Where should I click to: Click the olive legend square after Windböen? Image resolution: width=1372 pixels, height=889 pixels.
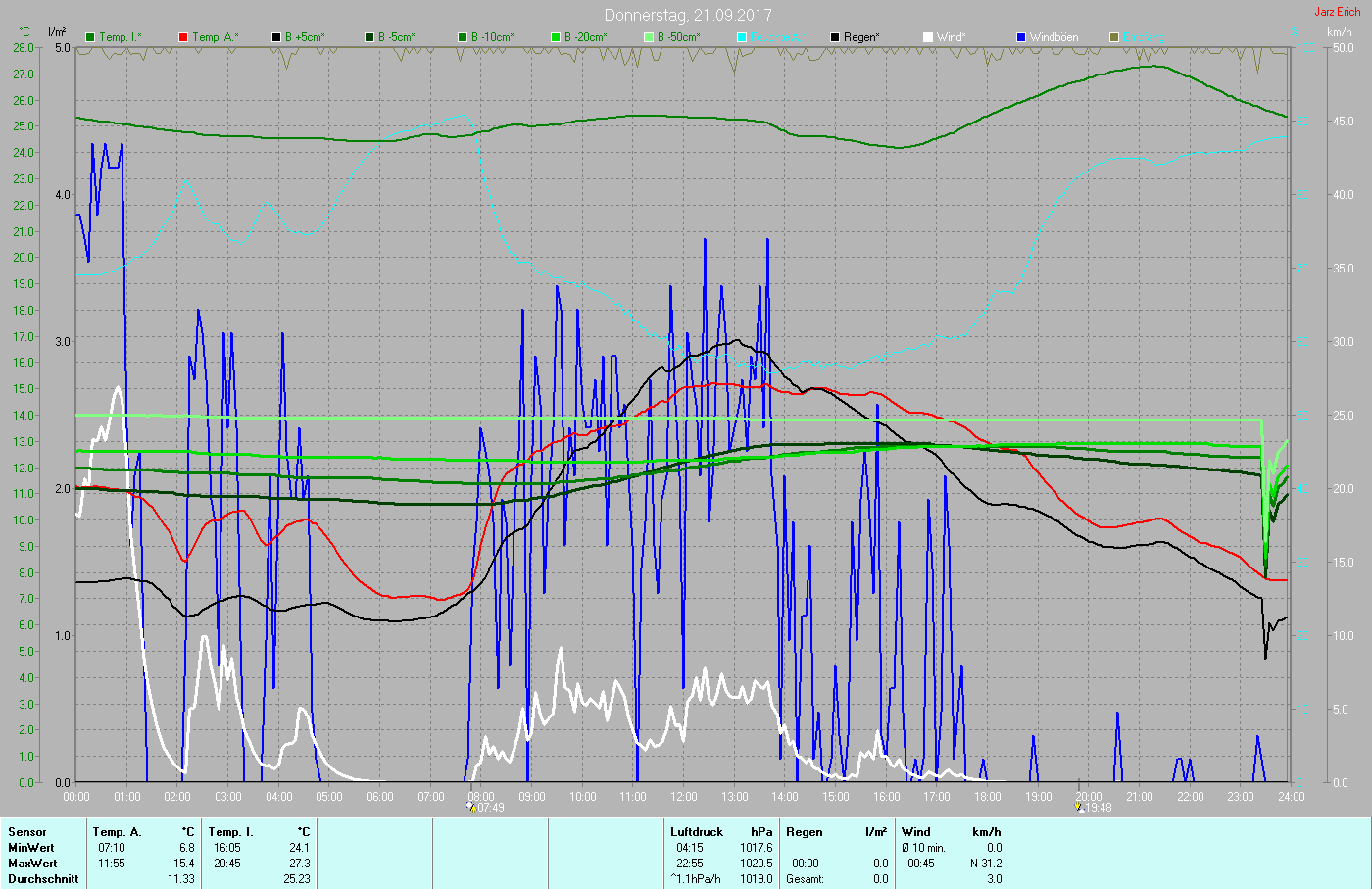pyautogui.click(x=1114, y=37)
